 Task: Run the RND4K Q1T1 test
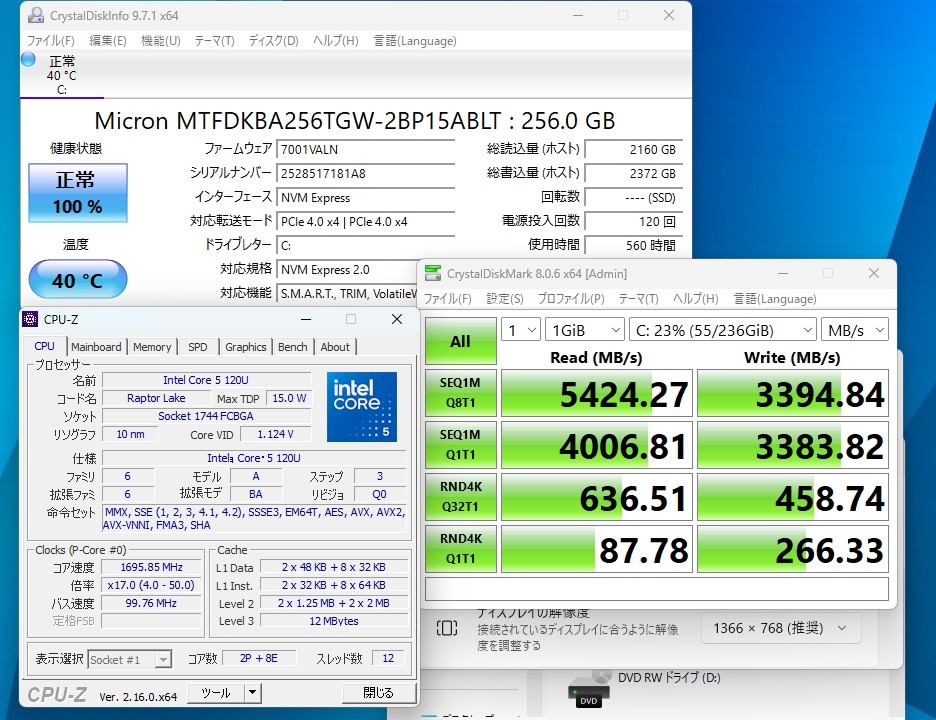(460, 549)
